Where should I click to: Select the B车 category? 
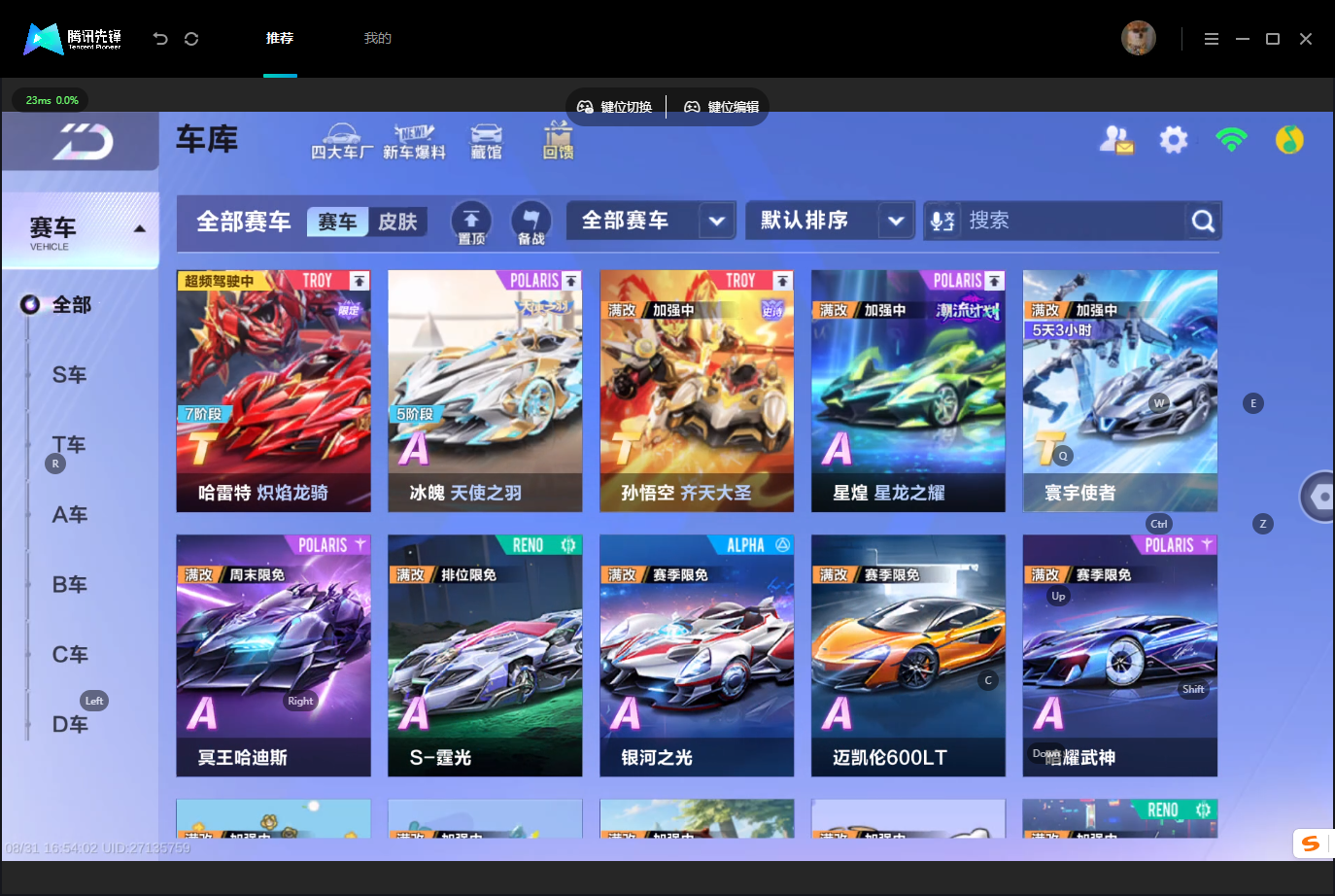(69, 585)
